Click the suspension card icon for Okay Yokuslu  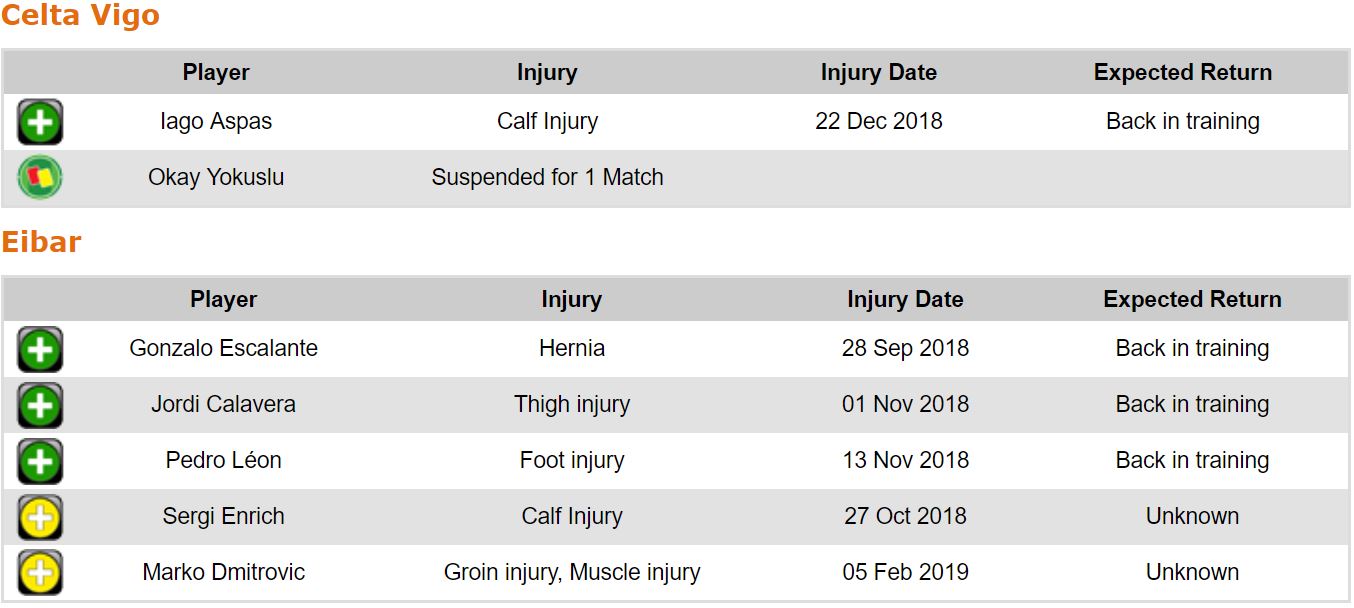click(40, 178)
